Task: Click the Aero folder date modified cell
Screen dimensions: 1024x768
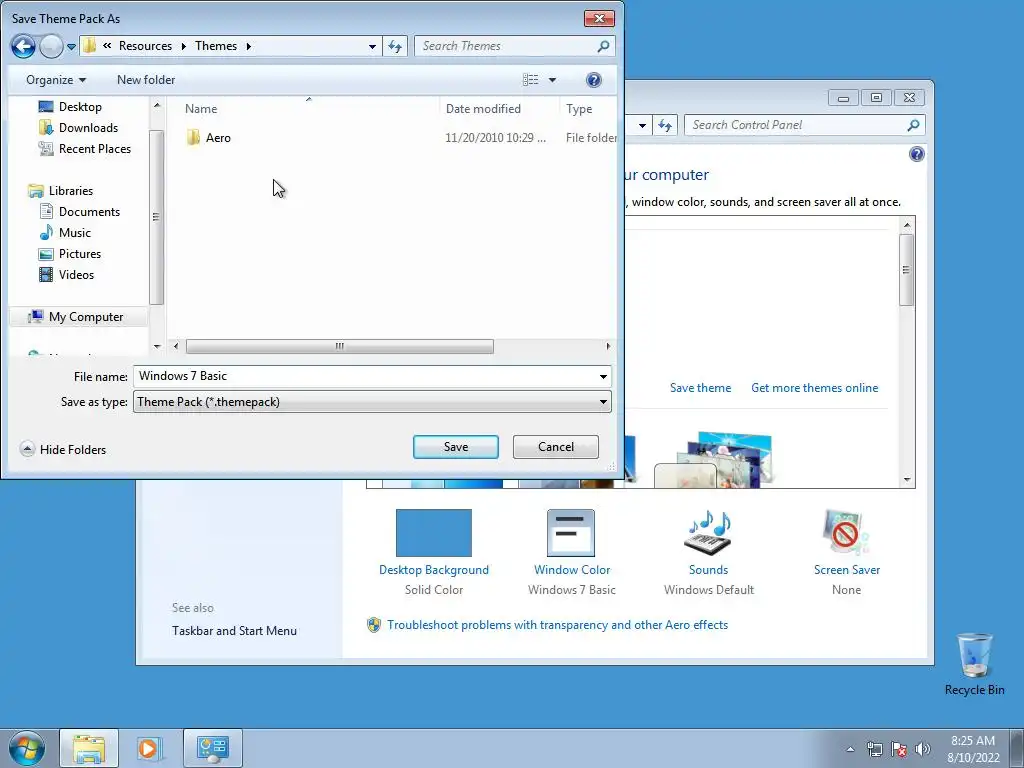Action: (x=495, y=137)
